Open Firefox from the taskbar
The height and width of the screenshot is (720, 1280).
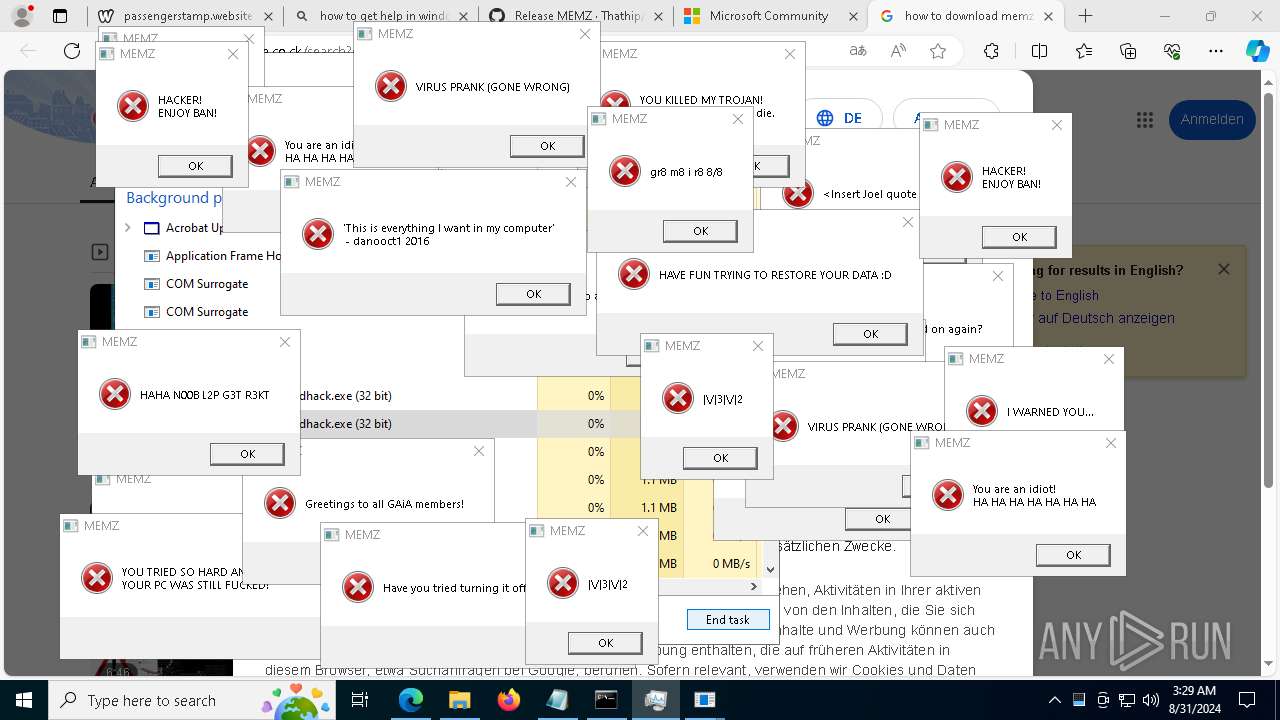pos(508,700)
